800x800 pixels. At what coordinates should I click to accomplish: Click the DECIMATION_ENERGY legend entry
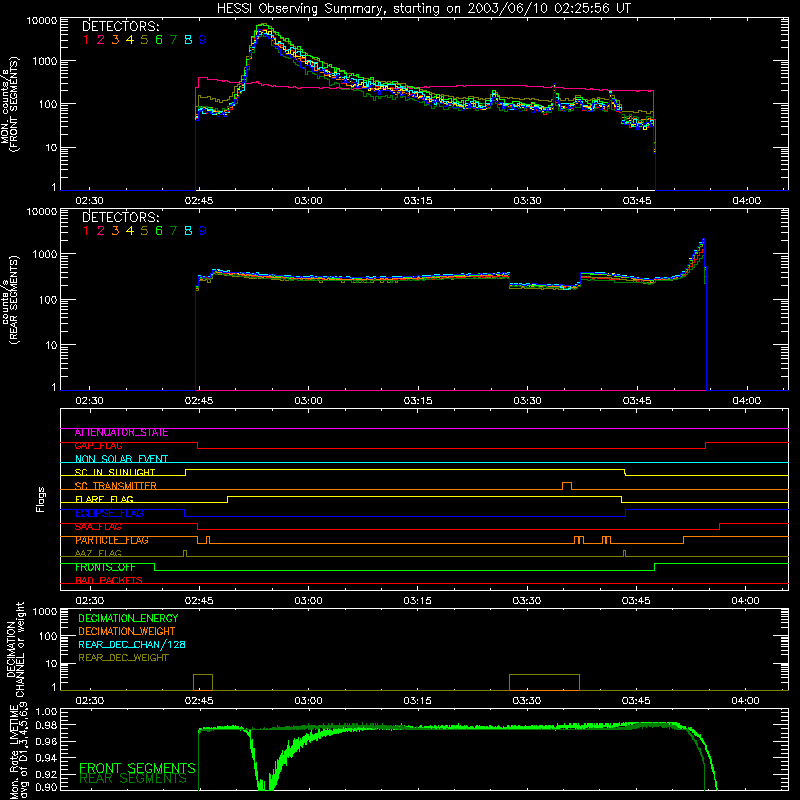(x=128, y=618)
